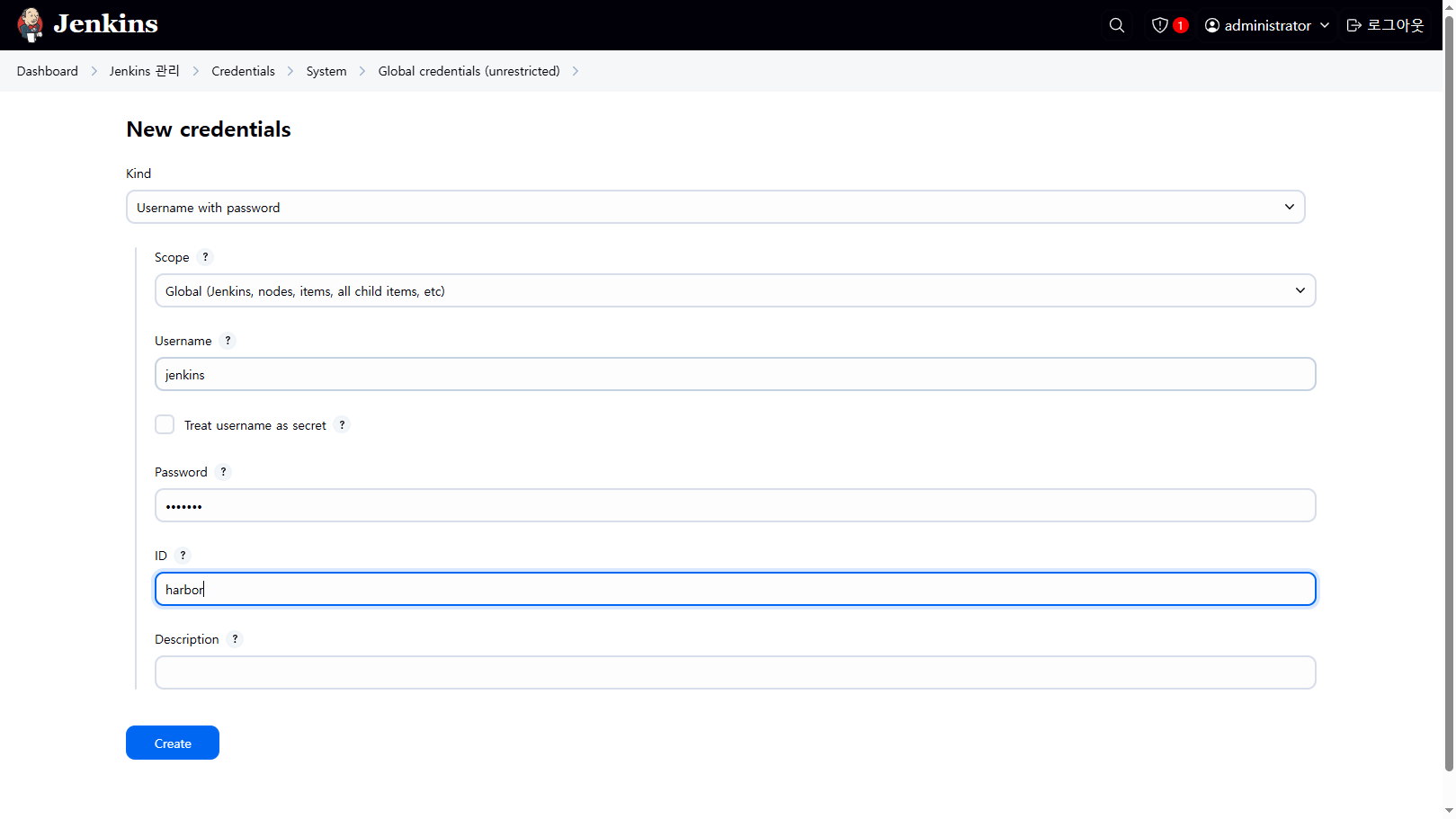This screenshot has width=1456, height=819.
Task: Open help for Username field
Action: coord(228,341)
